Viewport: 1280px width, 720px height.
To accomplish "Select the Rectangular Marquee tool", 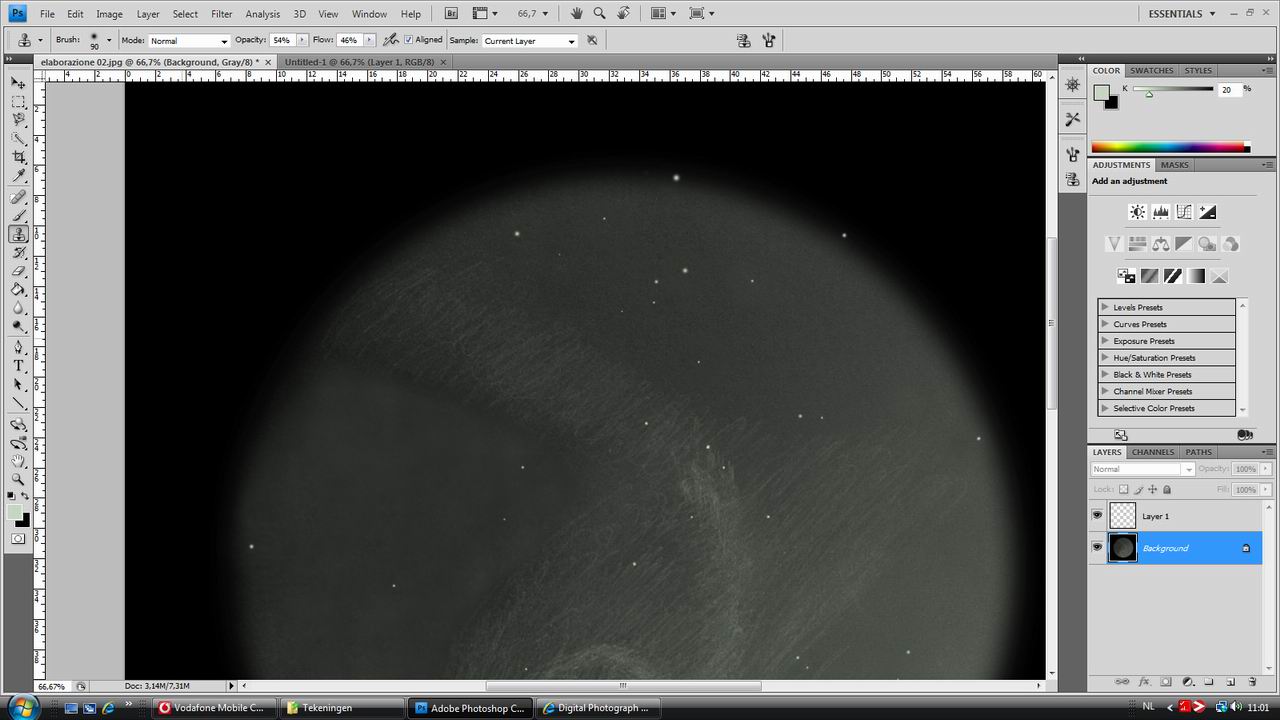I will (x=18, y=102).
